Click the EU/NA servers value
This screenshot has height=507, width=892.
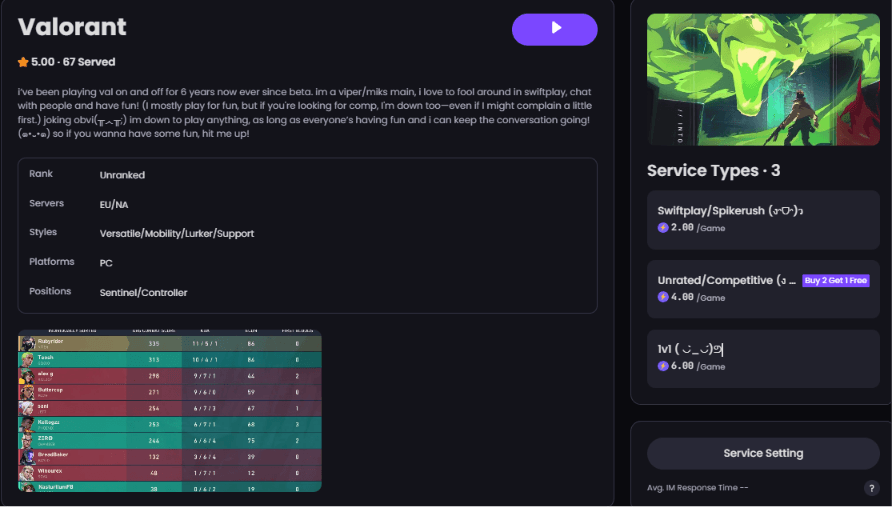point(114,205)
